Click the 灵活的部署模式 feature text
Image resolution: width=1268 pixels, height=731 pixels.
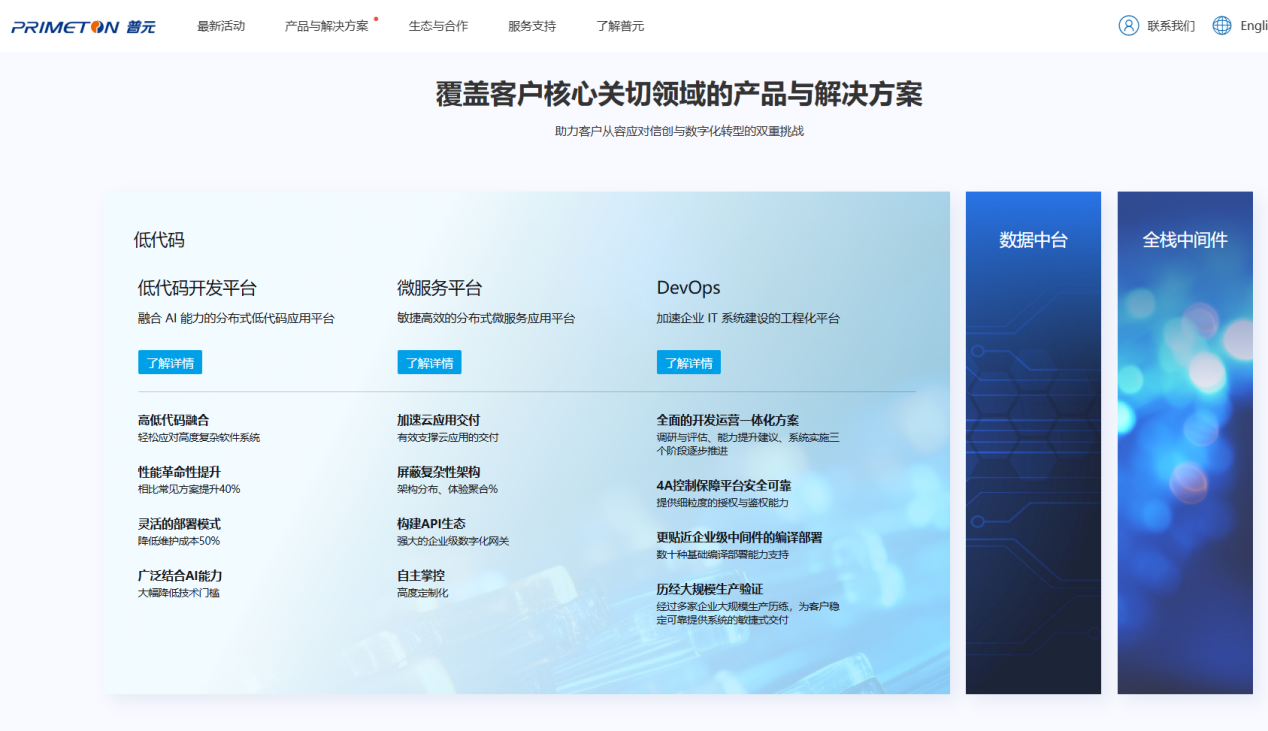click(x=180, y=524)
